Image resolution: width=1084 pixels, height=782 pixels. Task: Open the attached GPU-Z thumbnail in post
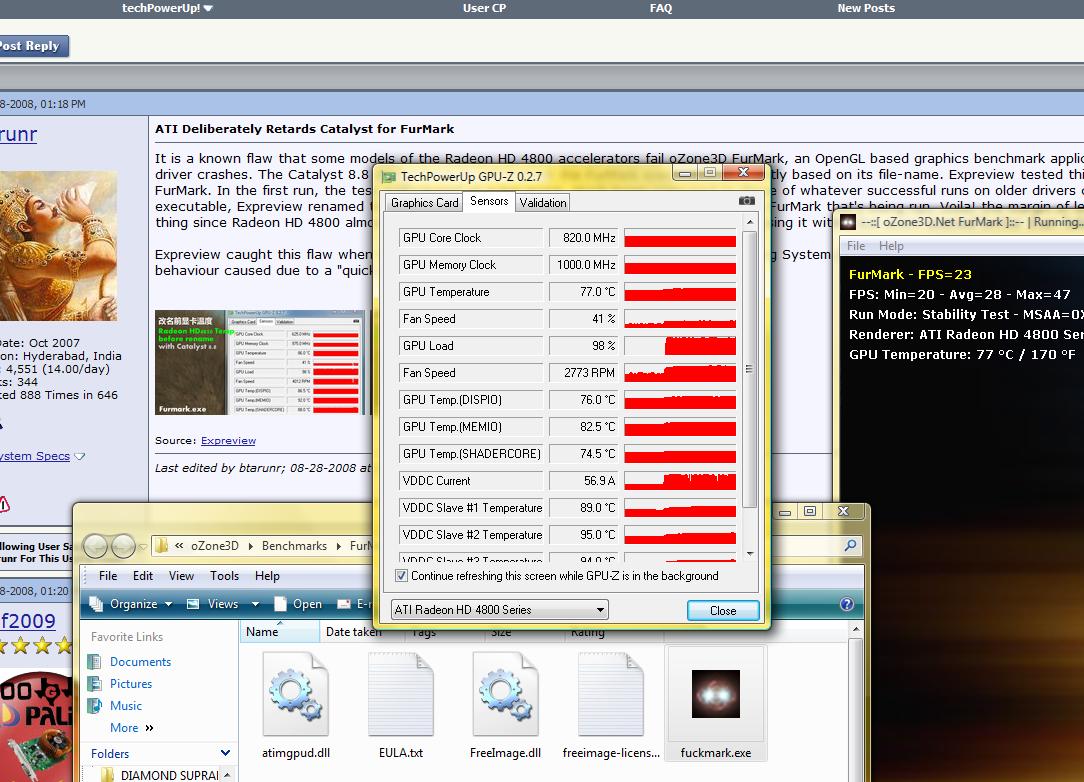[260, 362]
